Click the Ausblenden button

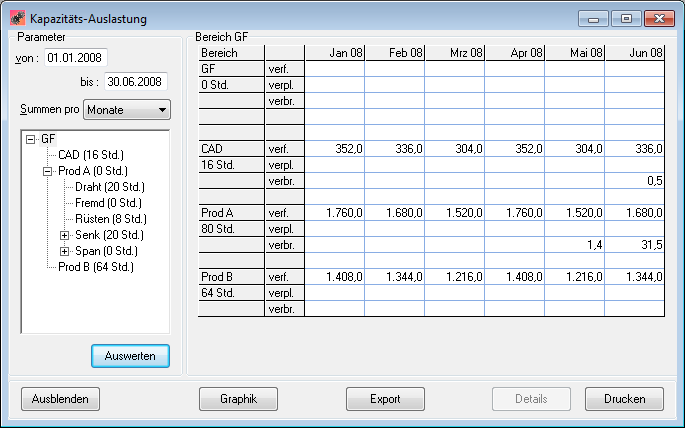point(60,399)
